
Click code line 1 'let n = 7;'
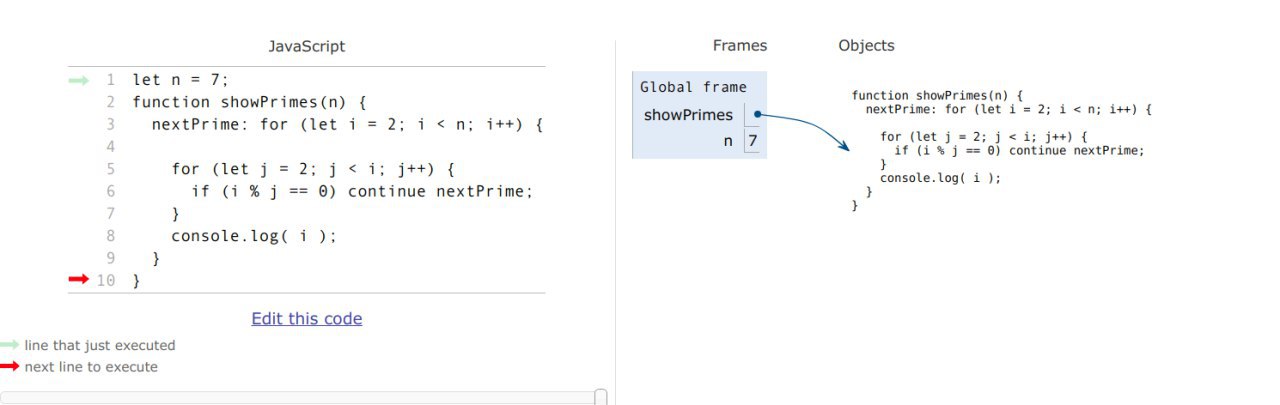180,79
